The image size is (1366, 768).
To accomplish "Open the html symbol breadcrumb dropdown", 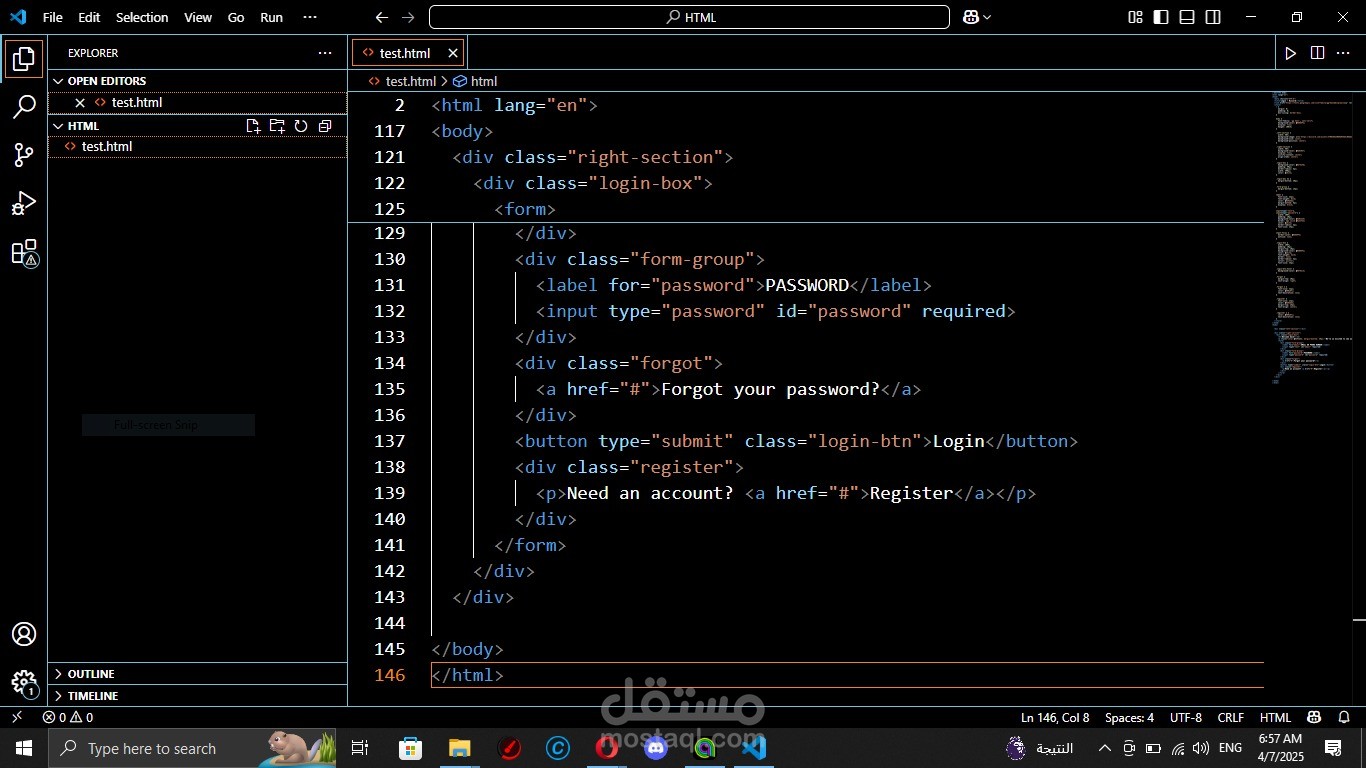I will point(475,81).
